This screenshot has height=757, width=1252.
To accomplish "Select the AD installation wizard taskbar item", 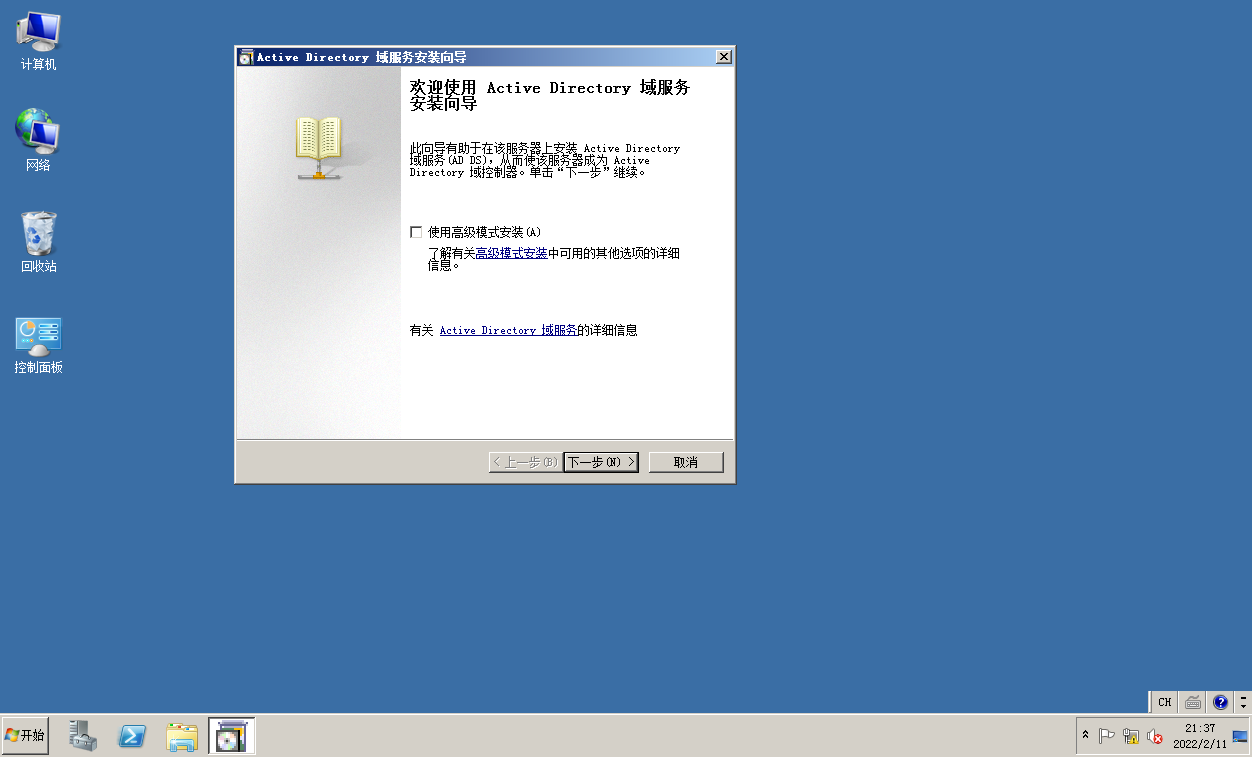I will point(232,736).
